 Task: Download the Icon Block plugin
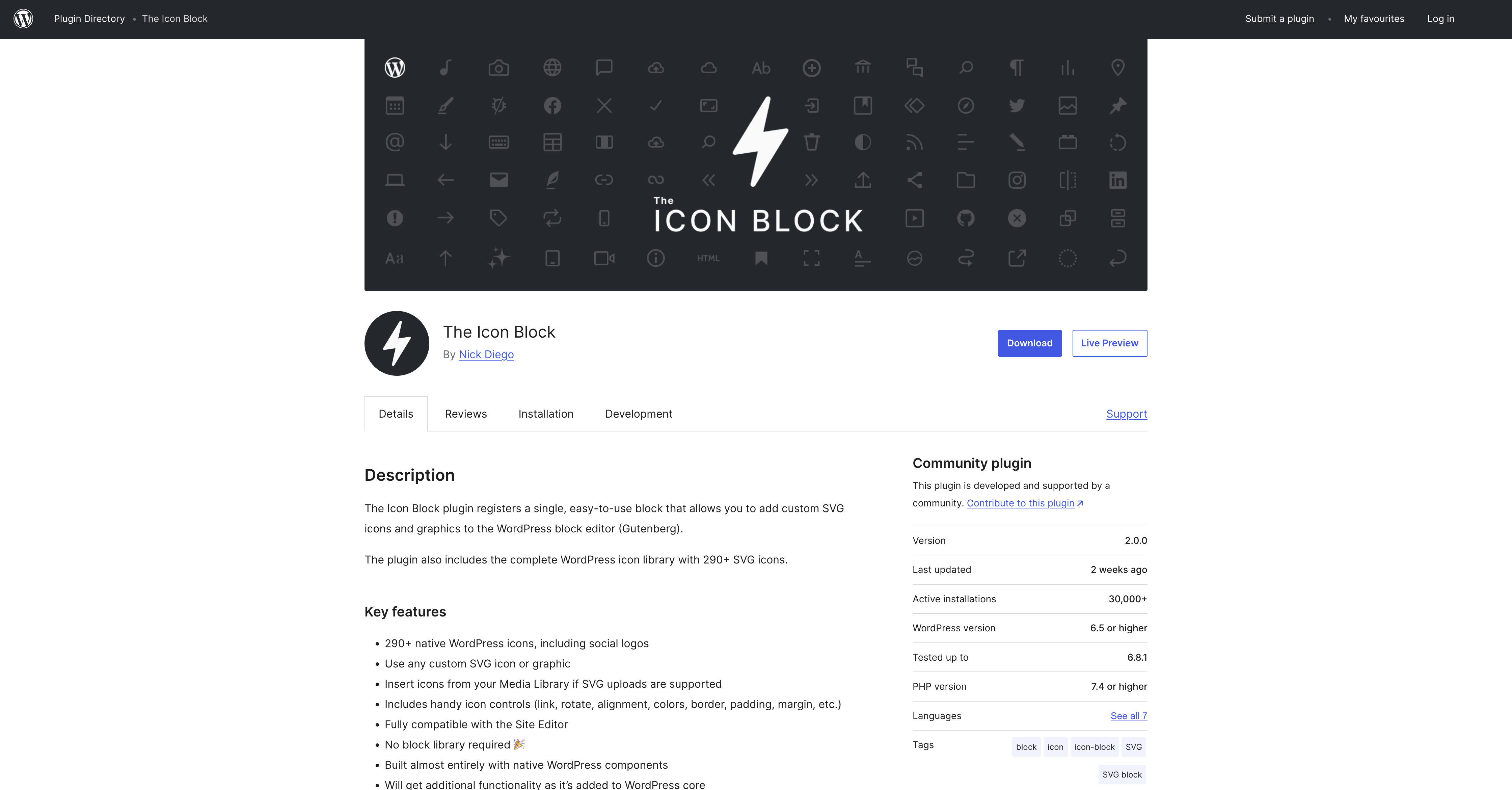coord(1029,343)
